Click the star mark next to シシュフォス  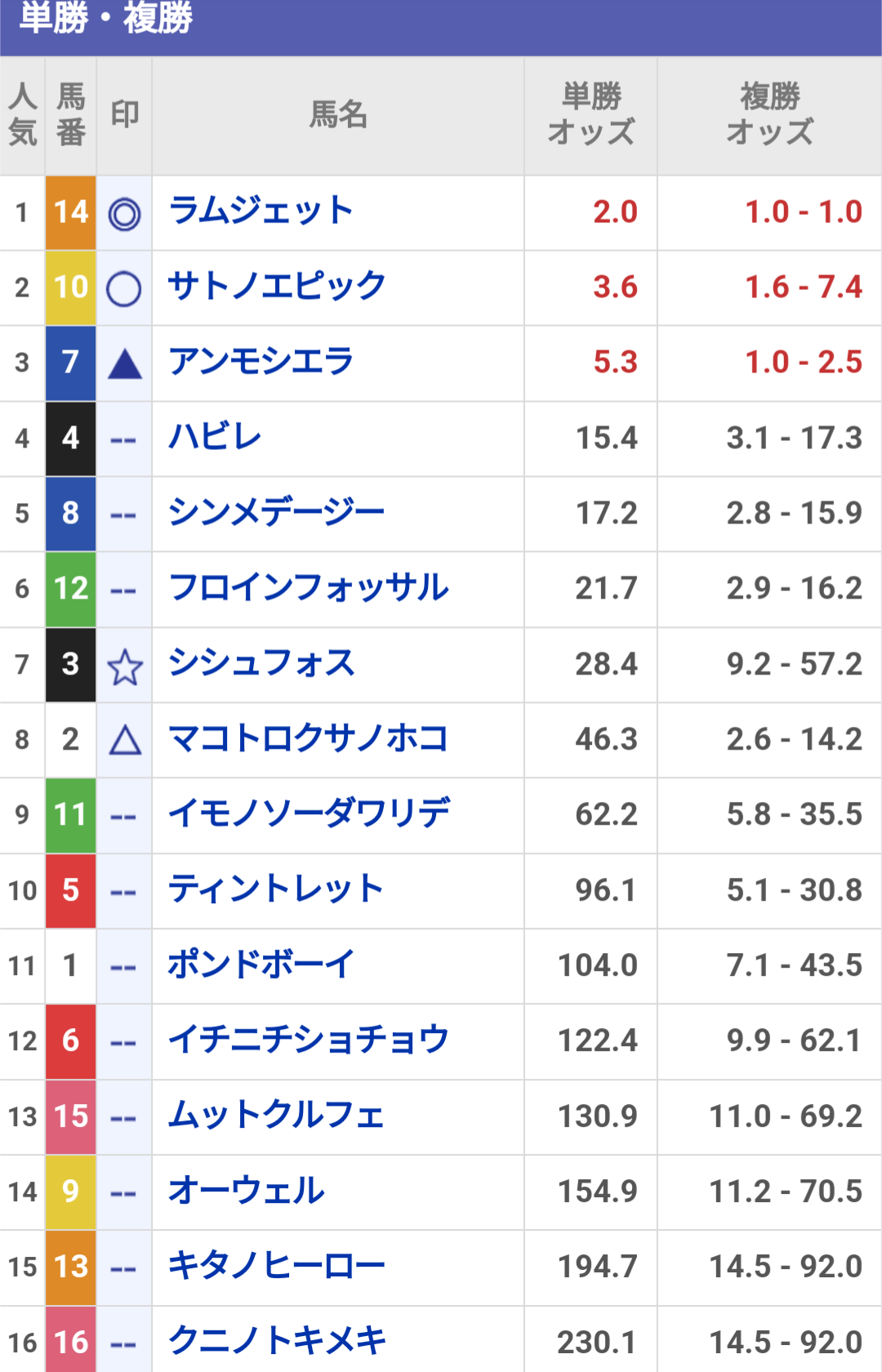tap(125, 667)
